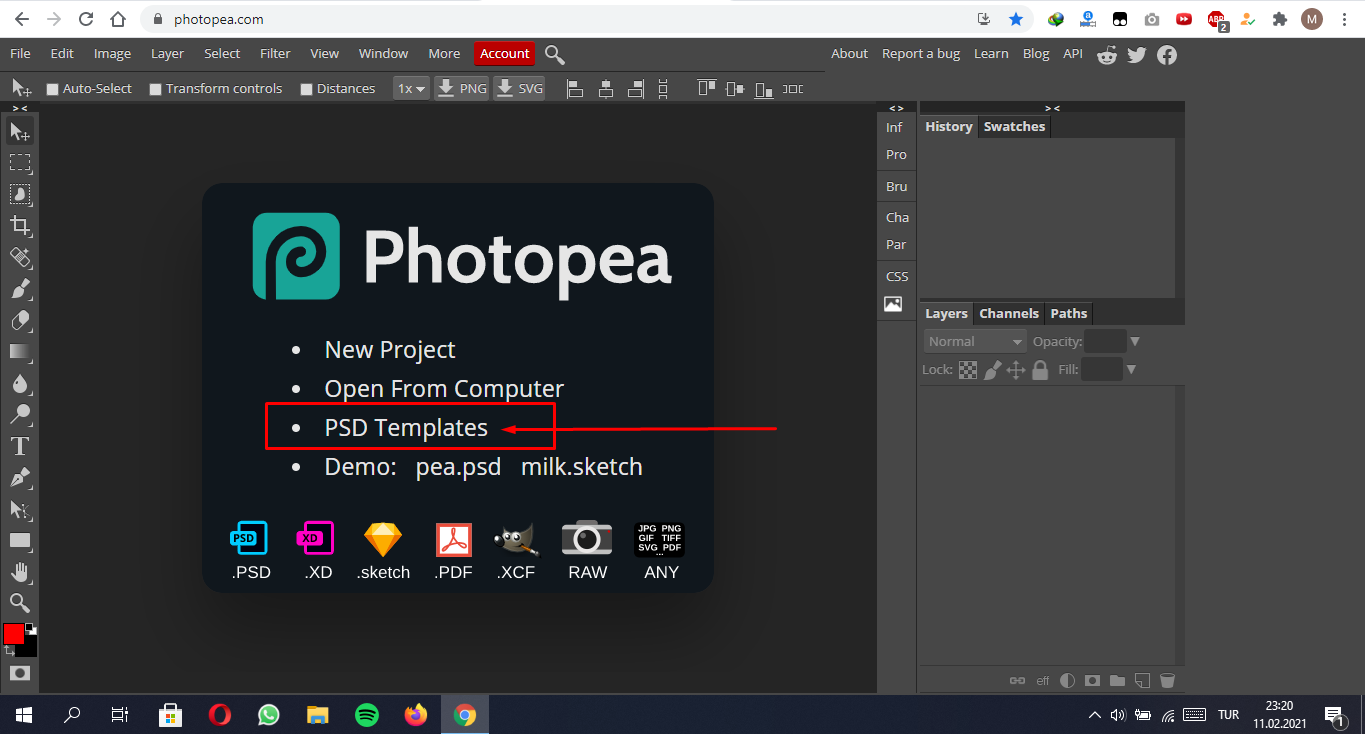Create a new folder in the Layers panel
The width and height of the screenshot is (1365, 734).
point(1117,681)
